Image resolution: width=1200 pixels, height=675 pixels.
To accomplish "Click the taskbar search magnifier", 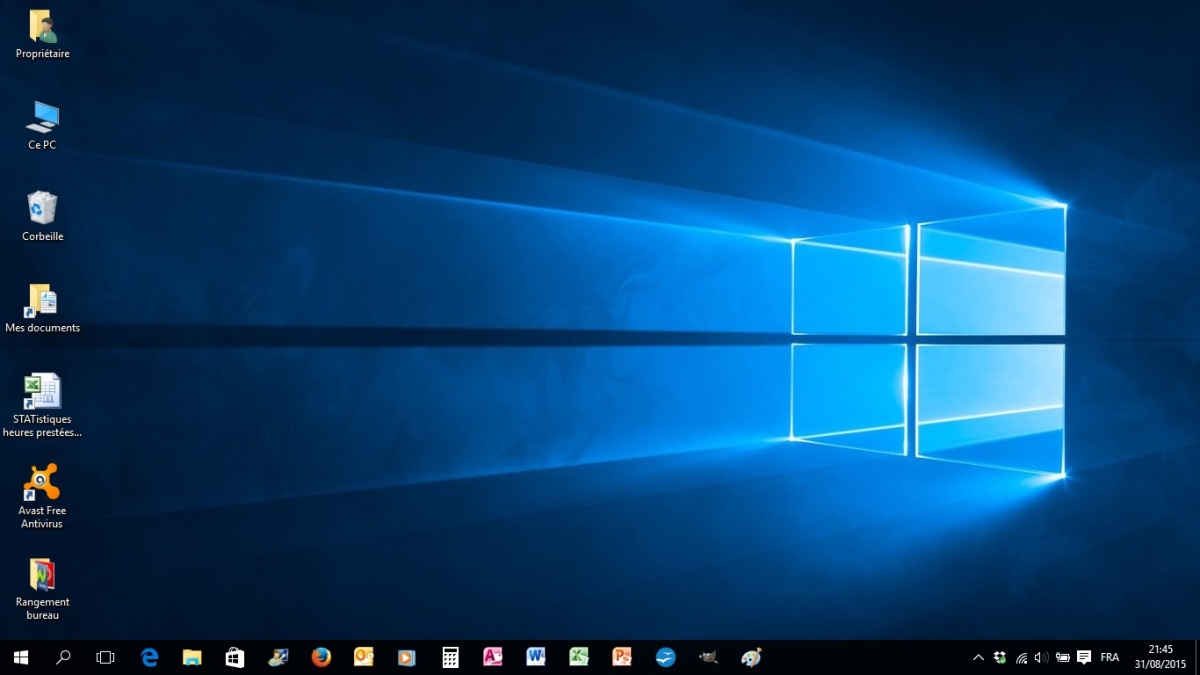I will coord(63,657).
